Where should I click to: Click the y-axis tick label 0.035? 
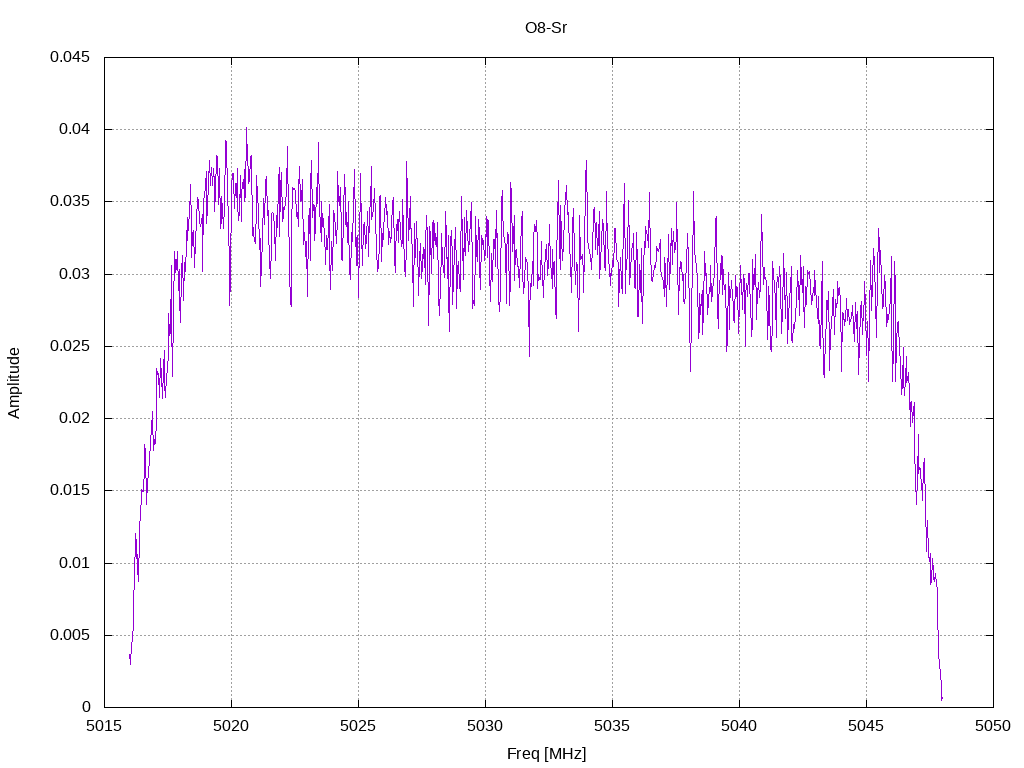point(70,202)
